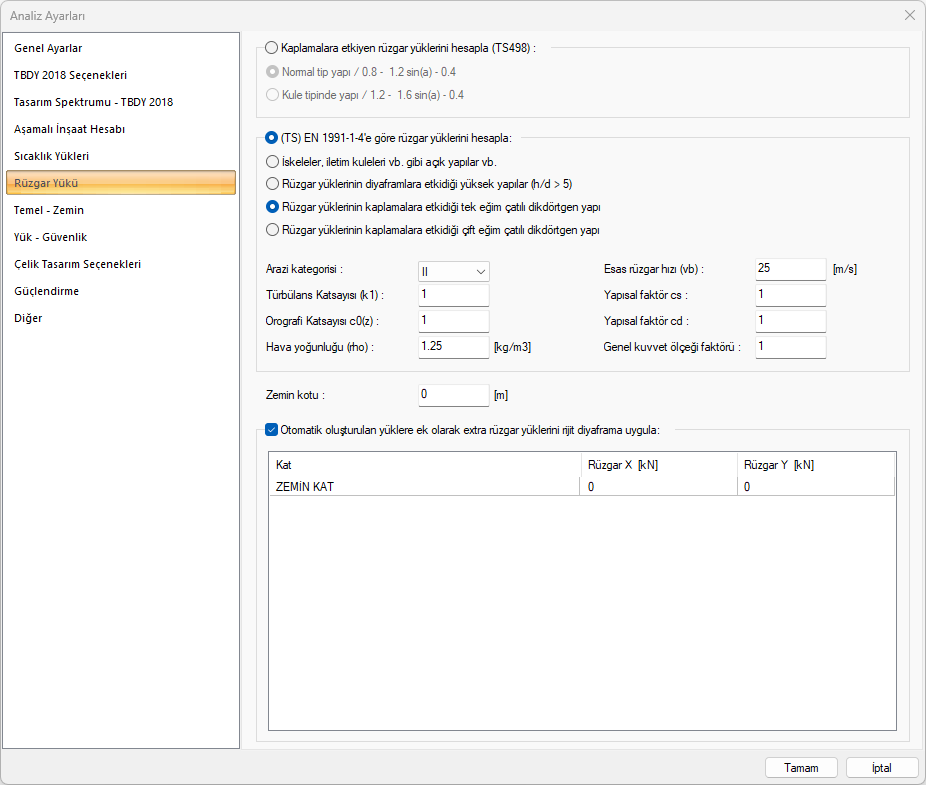Select Rüzgar X cell for ZEMİN KAT

click(658, 487)
